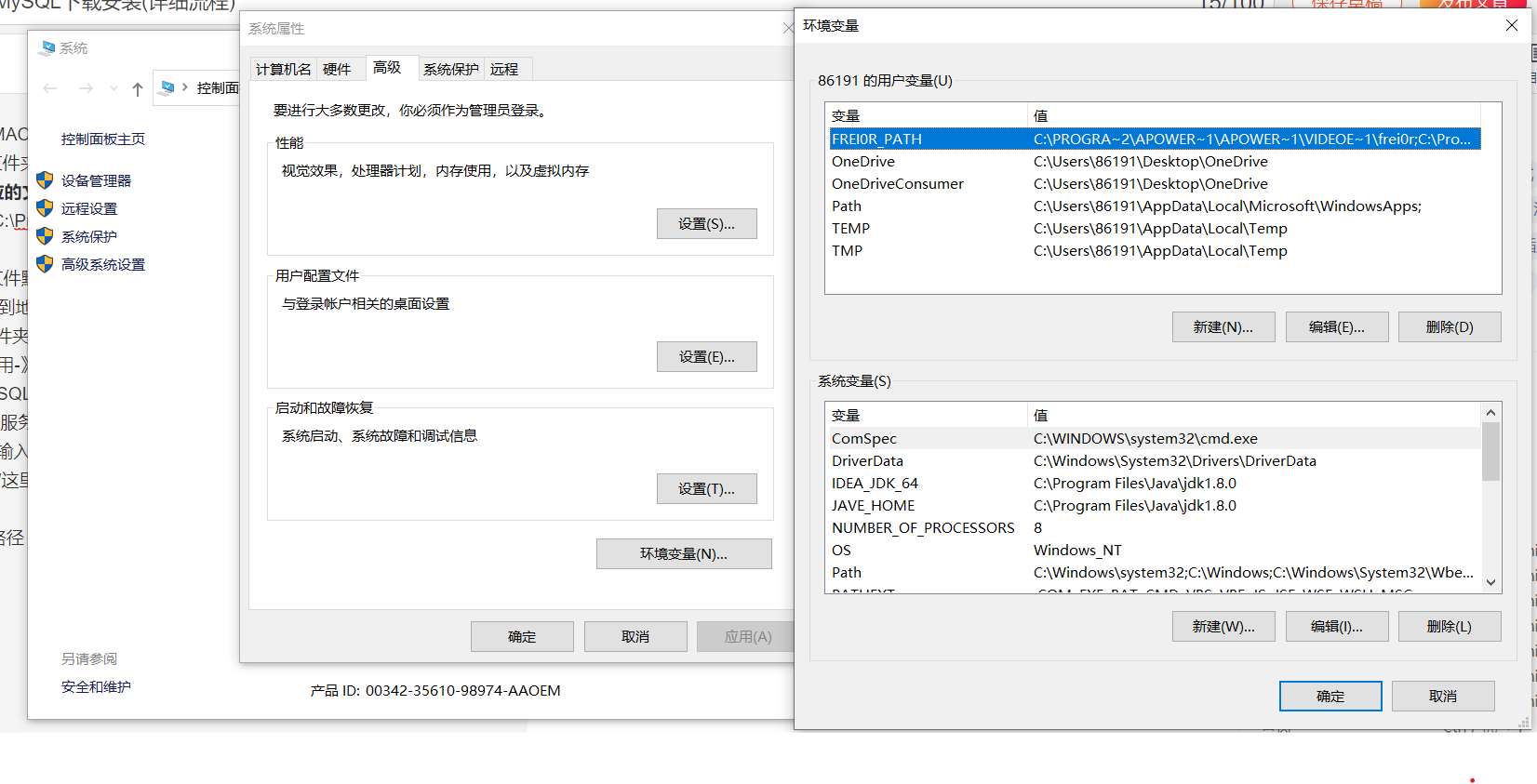The height and width of the screenshot is (784, 1537).
Task: Click the 值 column header in system variables
Action: tap(1255, 416)
